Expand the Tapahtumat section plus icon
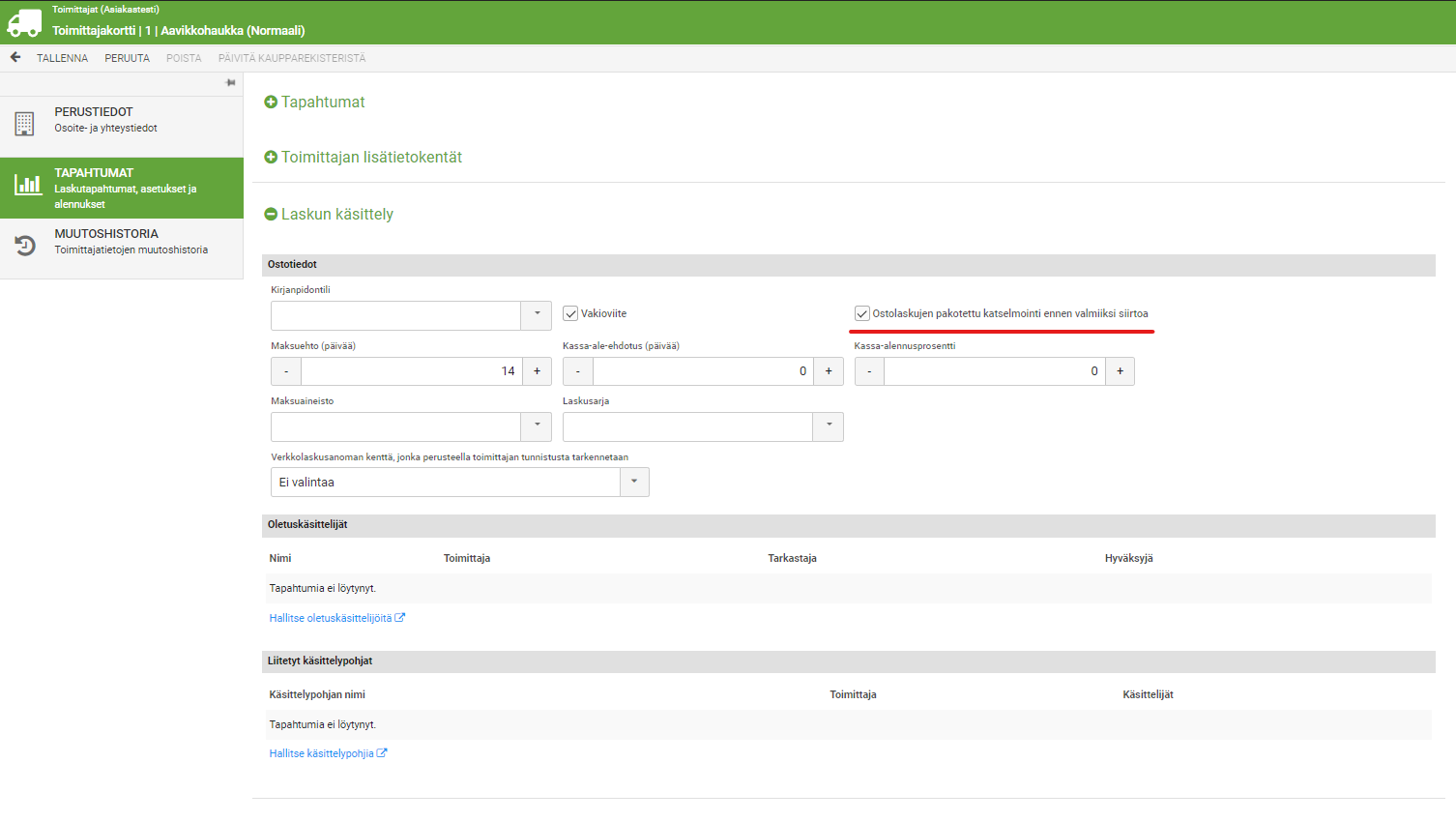 tap(271, 103)
